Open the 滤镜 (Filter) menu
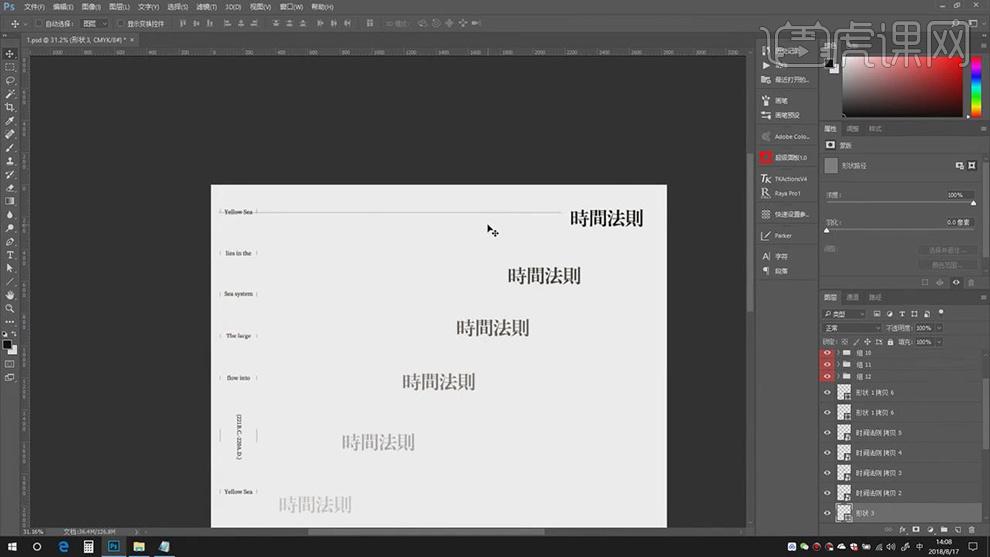 tap(206, 7)
